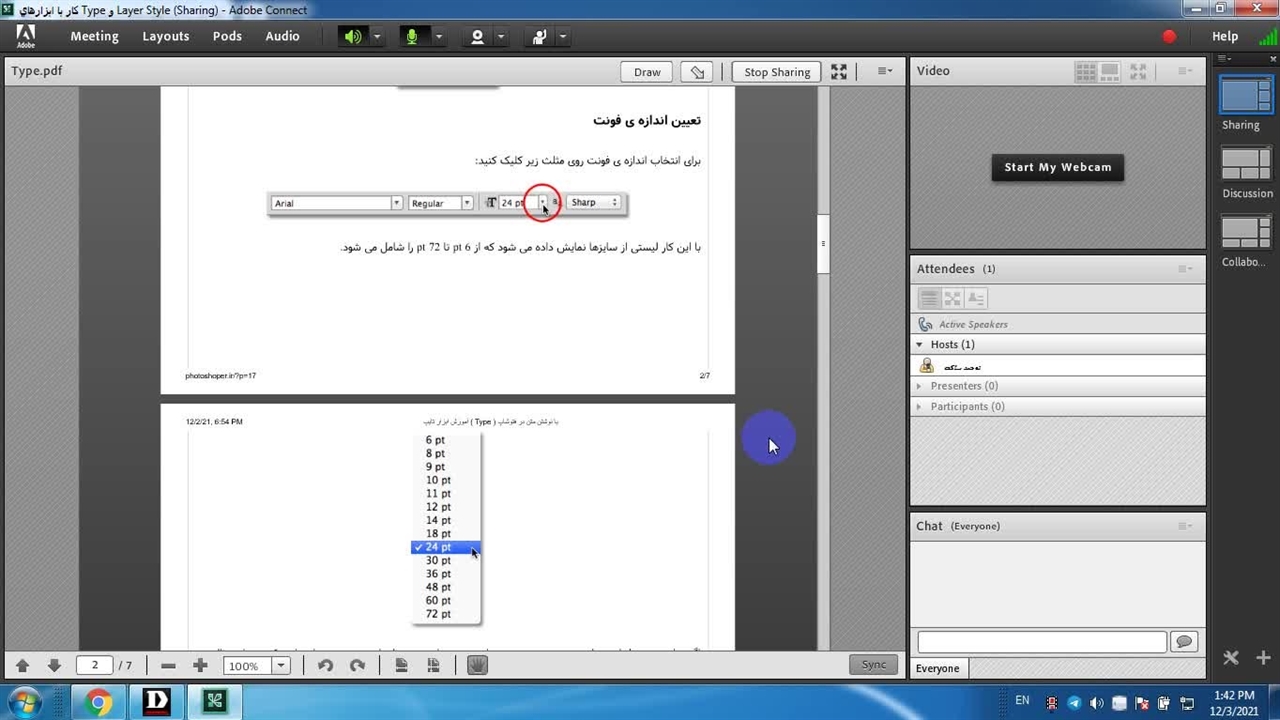
Task: Click the webcam icon in top bar
Action: pyautogui.click(x=477, y=37)
